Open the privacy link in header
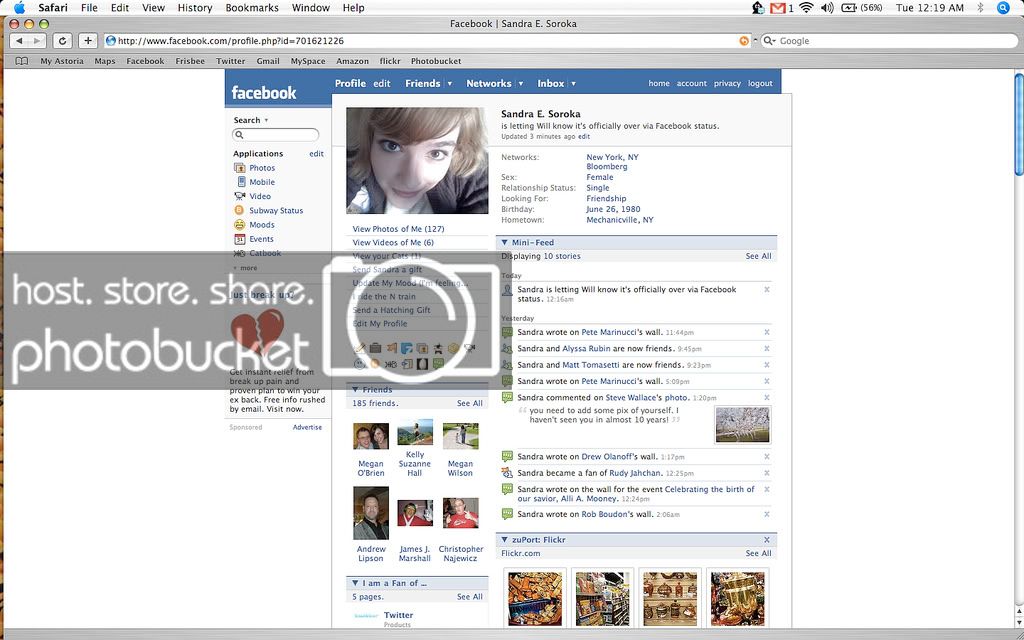1024x640 pixels. tap(727, 84)
